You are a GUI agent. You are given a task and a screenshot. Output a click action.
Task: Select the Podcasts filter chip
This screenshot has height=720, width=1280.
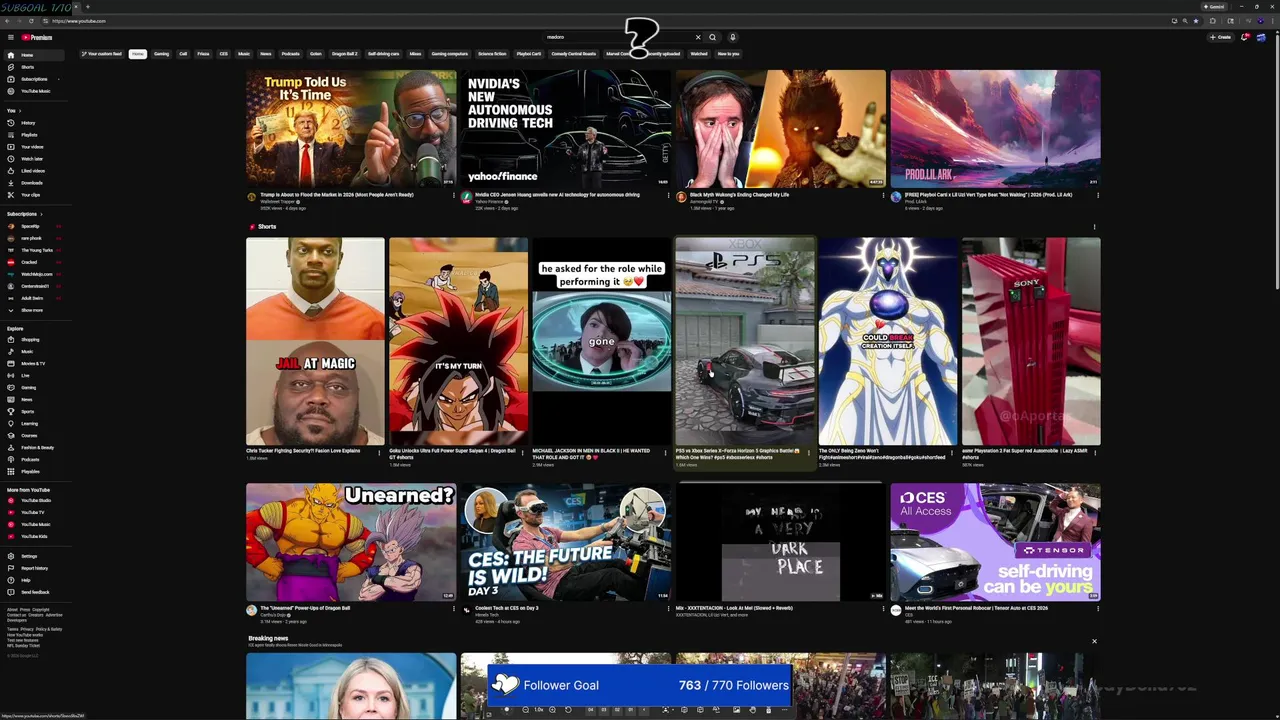[x=291, y=54]
